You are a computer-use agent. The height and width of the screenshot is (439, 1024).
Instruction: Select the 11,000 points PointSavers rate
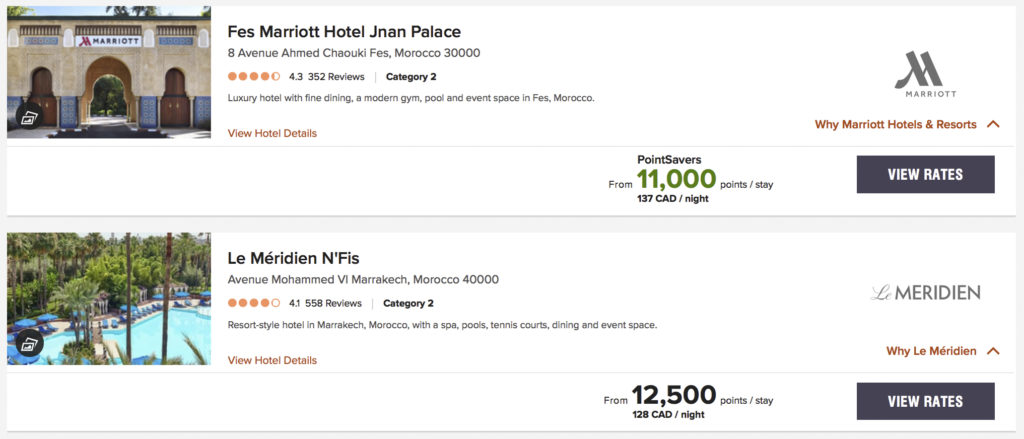pyautogui.click(x=676, y=179)
